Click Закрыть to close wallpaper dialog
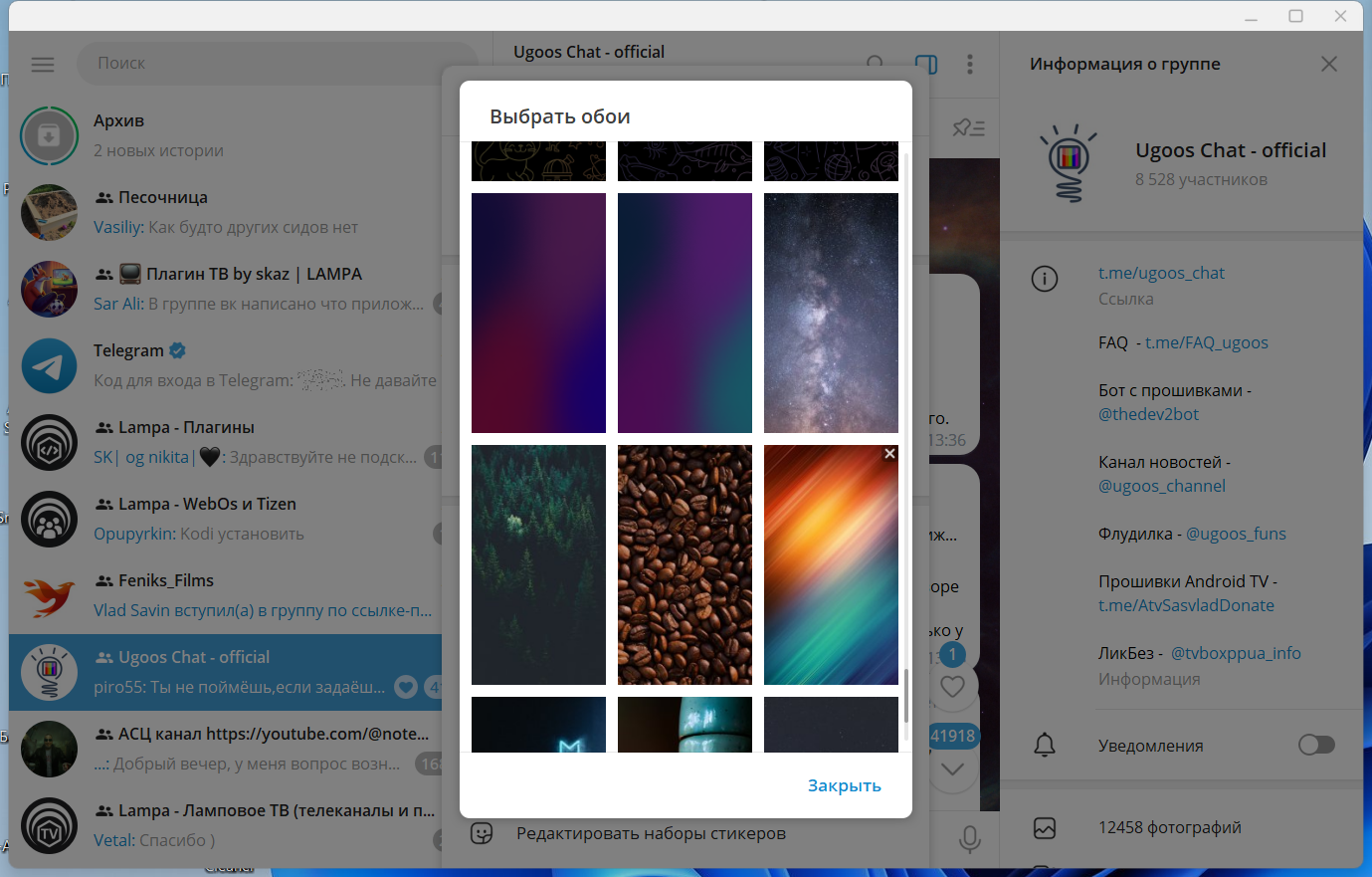The height and width of the screenshot is (877, 1372). (x=845, y=785)
